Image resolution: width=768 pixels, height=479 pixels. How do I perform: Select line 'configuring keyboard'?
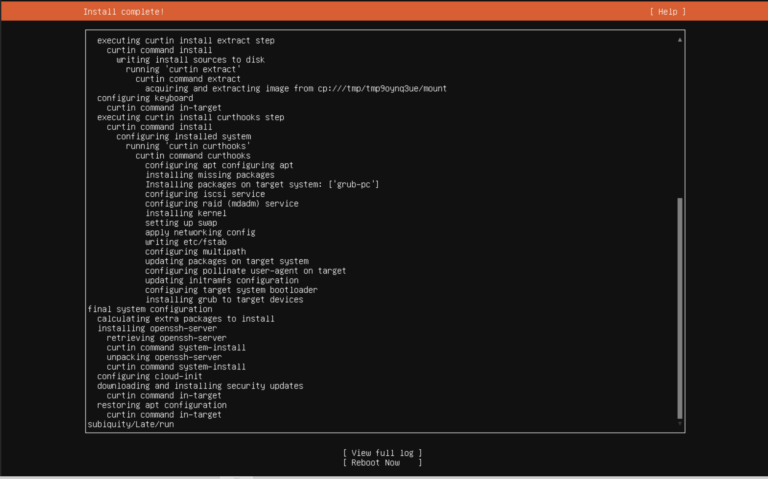click(x=145, y=98)
